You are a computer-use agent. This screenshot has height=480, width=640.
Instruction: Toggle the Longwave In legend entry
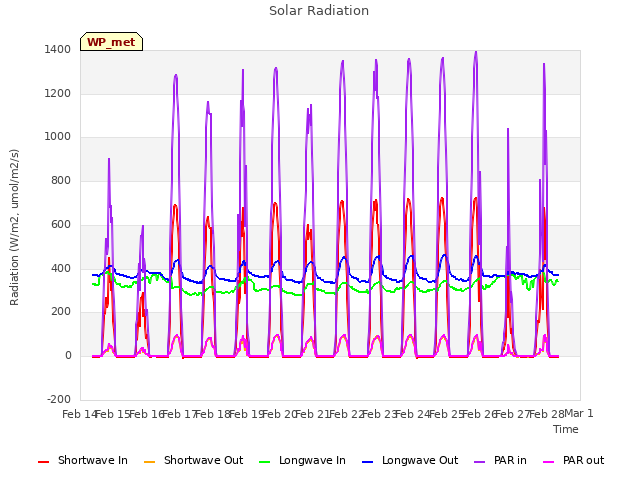(x=302, y=460)
